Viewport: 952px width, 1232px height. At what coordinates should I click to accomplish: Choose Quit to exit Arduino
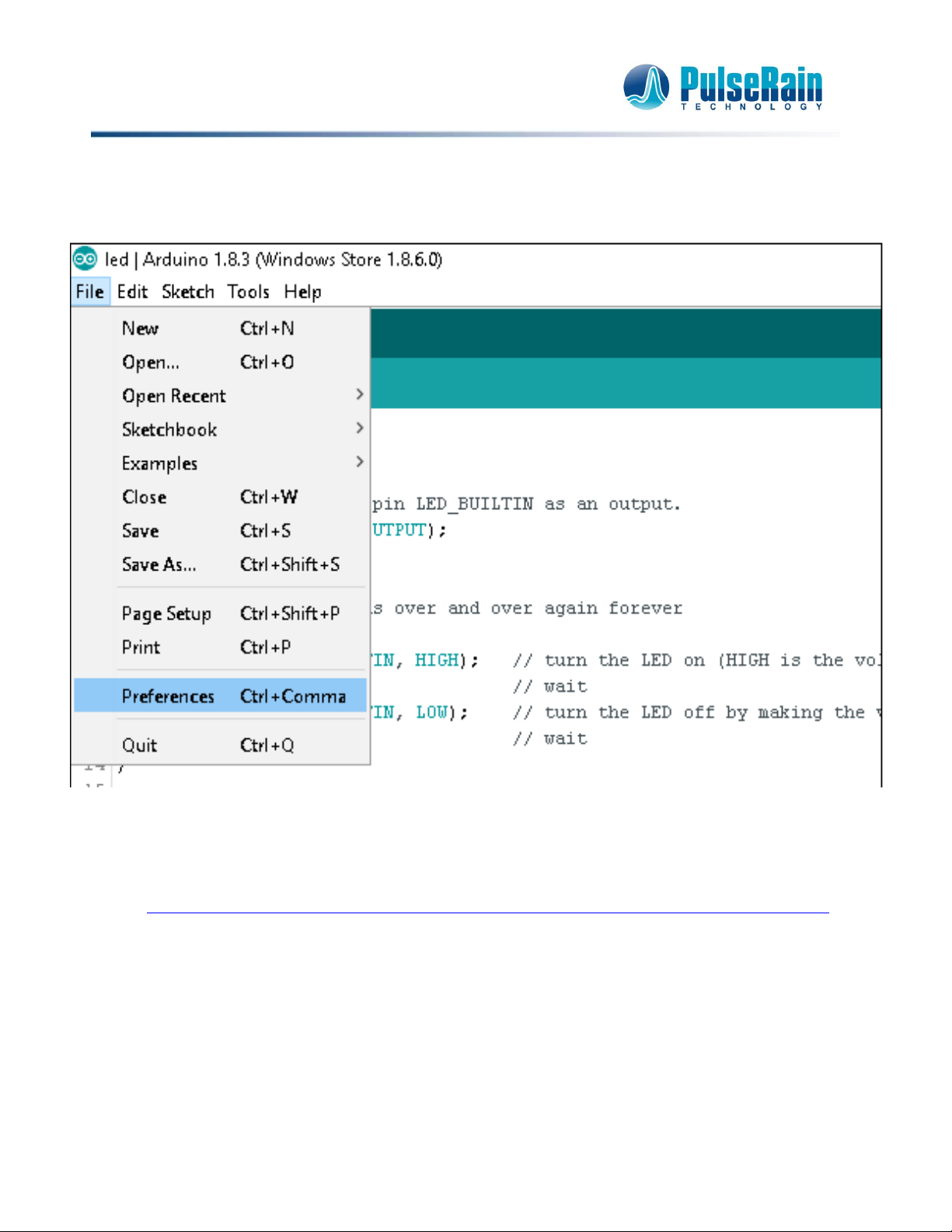point(140,745)
